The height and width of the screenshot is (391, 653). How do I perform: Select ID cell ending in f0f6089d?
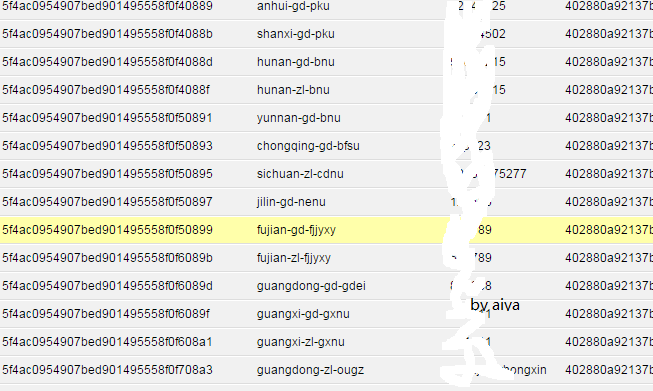pyautogui.click(x=107, y=286)
